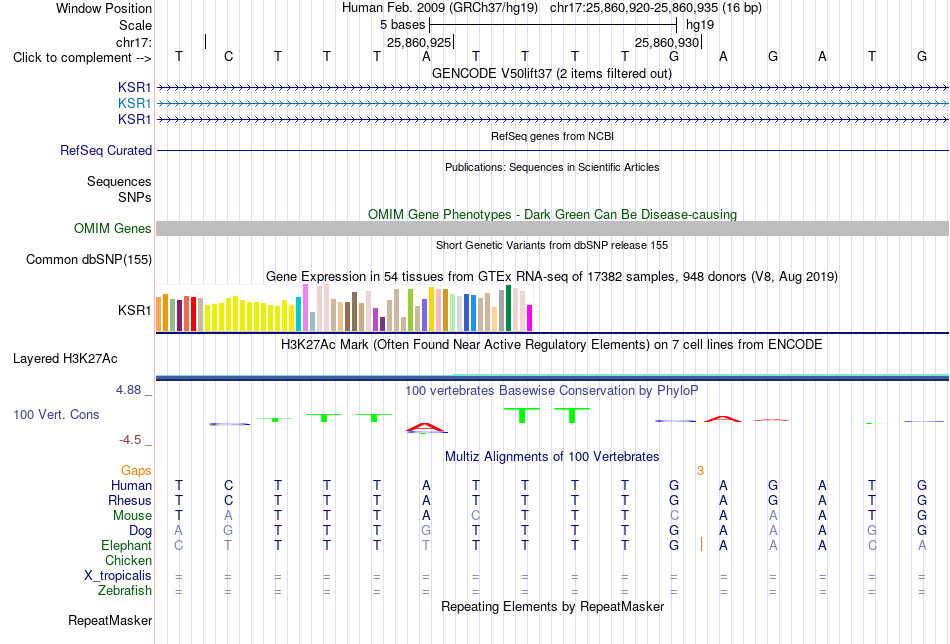Click the hg19 label beside scale bar
950x644 pixels.
(x=700, y=25)
